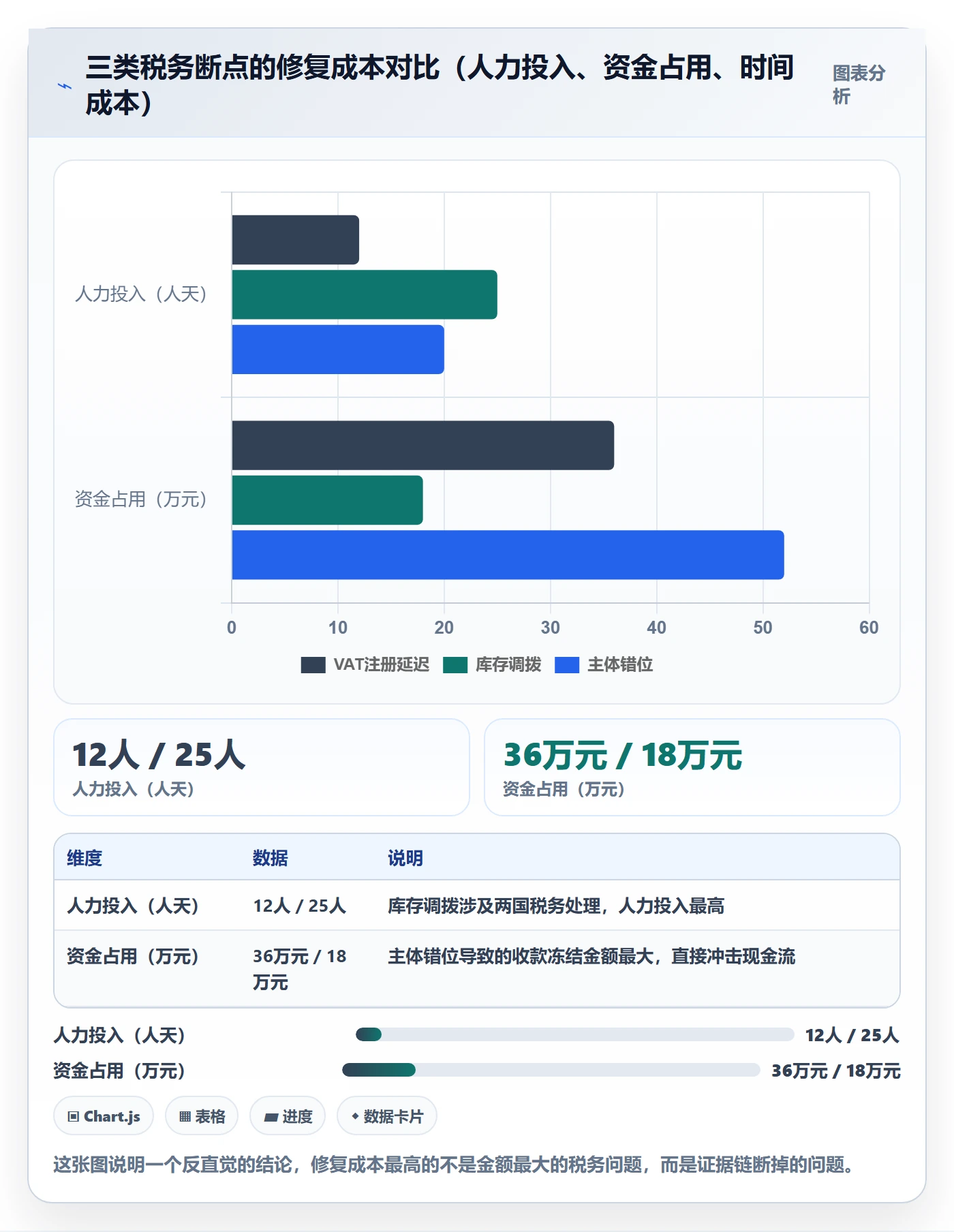The image size is (954, 1232).
Task: Click the 数据 table column header
Action: coord(271,858)
